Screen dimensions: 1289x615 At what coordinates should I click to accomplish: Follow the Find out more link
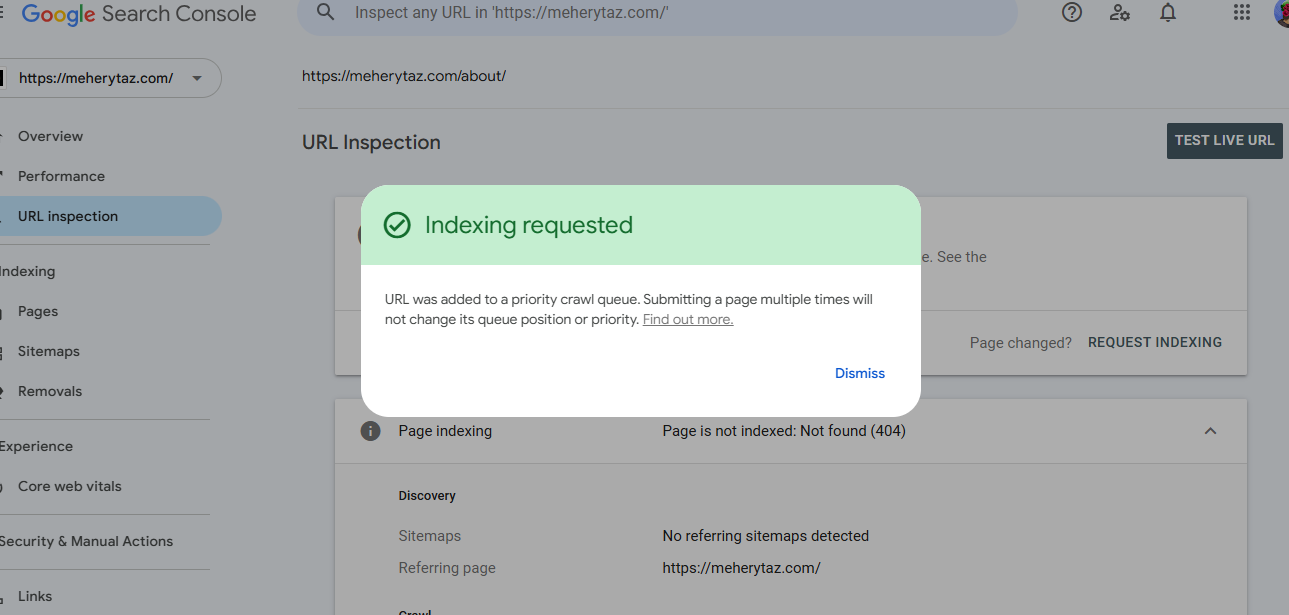[688, 320]
